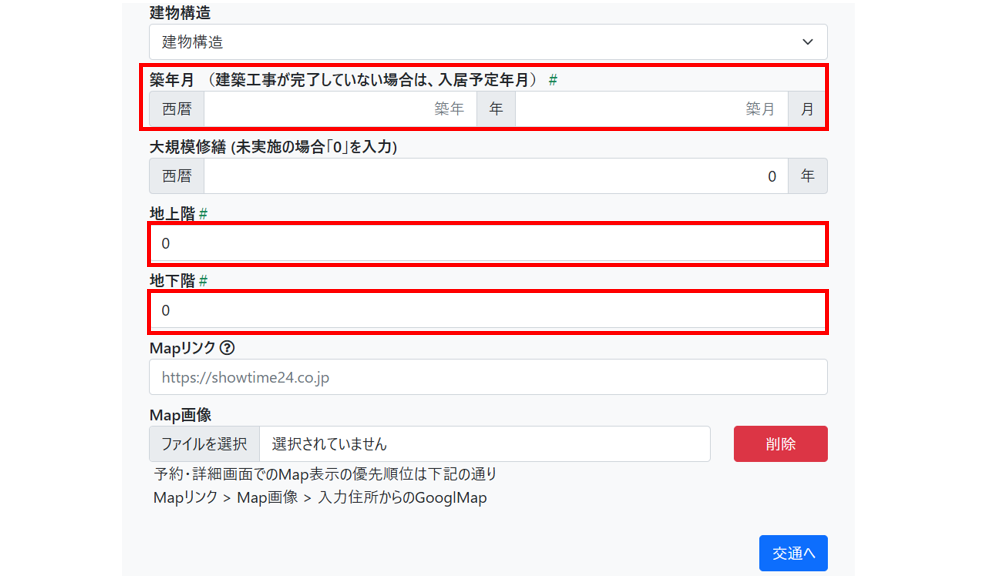This screenshot has height=576, width=989.
Task: Click the chevron arrow in 建物構造 dropdown
Action: pos(807,42)
